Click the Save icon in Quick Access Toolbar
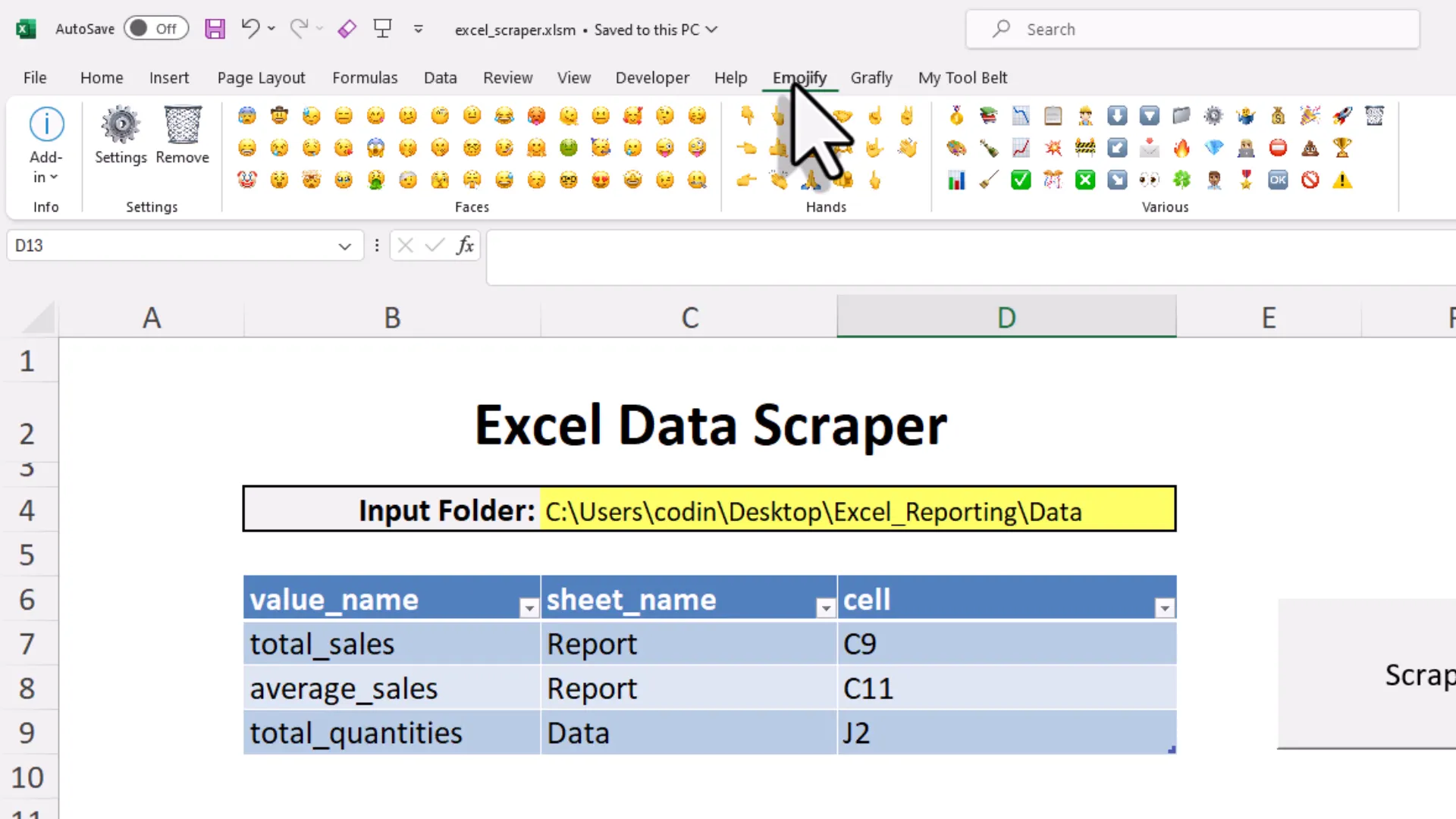 point(215,29)
